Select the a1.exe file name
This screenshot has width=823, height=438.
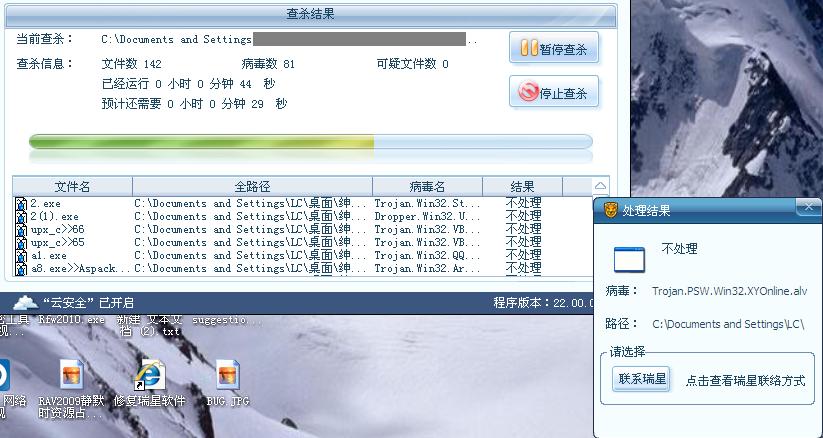click(x=48, y=256)
